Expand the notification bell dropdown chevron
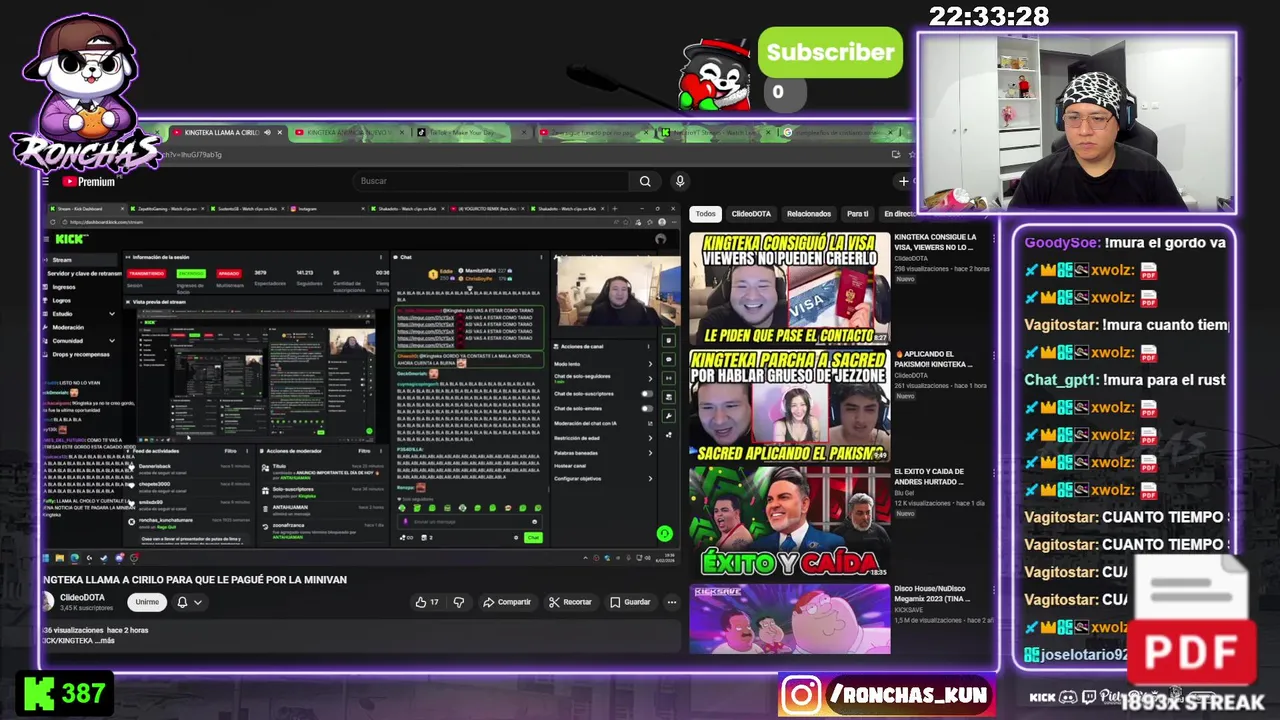Image resolution: width=1280 pixels, height=720 pixels. 198,602
